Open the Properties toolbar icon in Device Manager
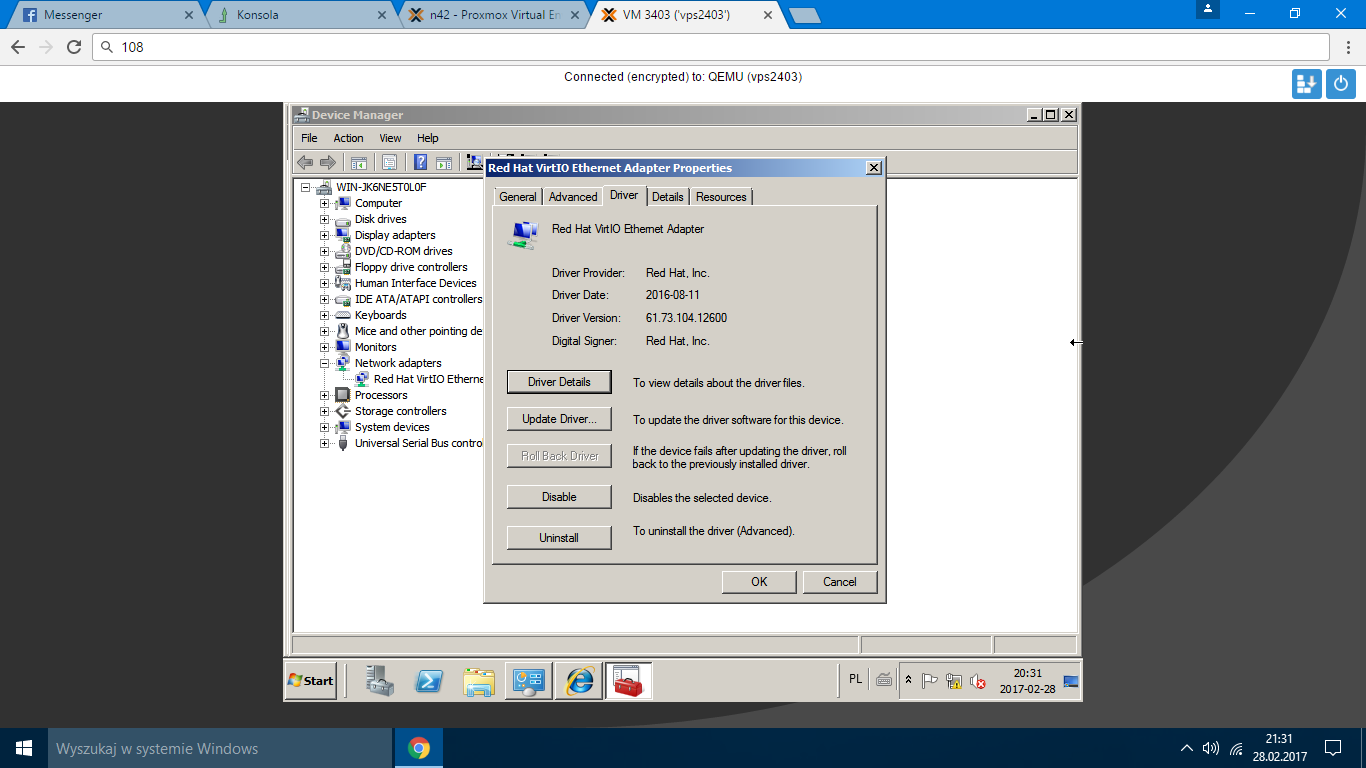 pyautogui.click(x=390, y=163)
